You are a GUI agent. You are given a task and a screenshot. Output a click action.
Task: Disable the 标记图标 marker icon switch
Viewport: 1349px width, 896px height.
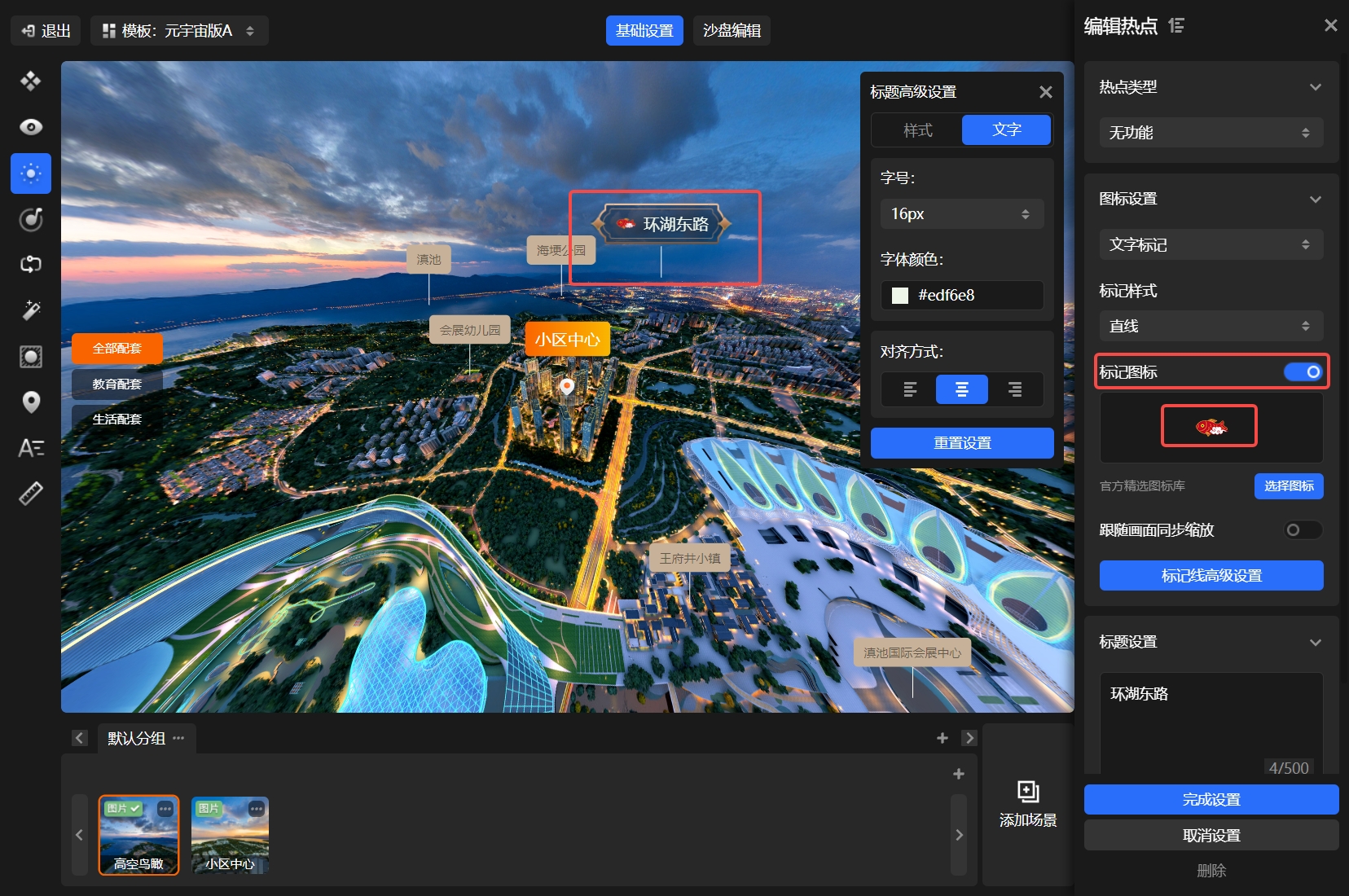[x=1303, y=372]
